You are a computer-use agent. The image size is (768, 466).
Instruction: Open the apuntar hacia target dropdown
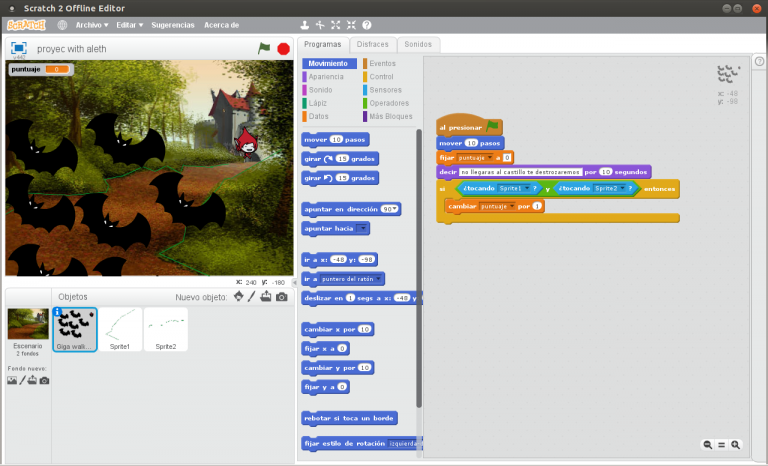pyautogui.click(x=362, y=228)
